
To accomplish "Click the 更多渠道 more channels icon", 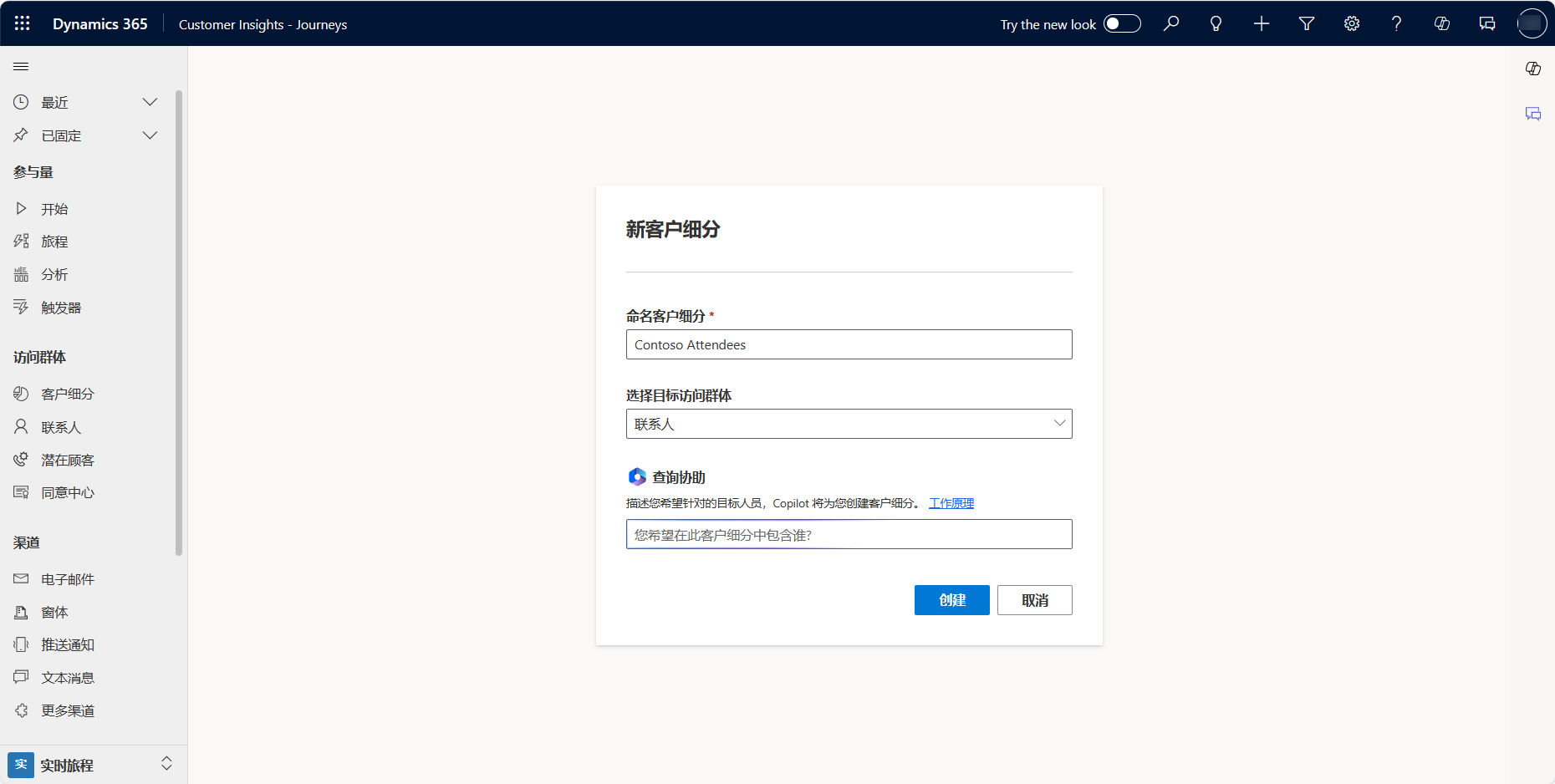I will [21, 710].
